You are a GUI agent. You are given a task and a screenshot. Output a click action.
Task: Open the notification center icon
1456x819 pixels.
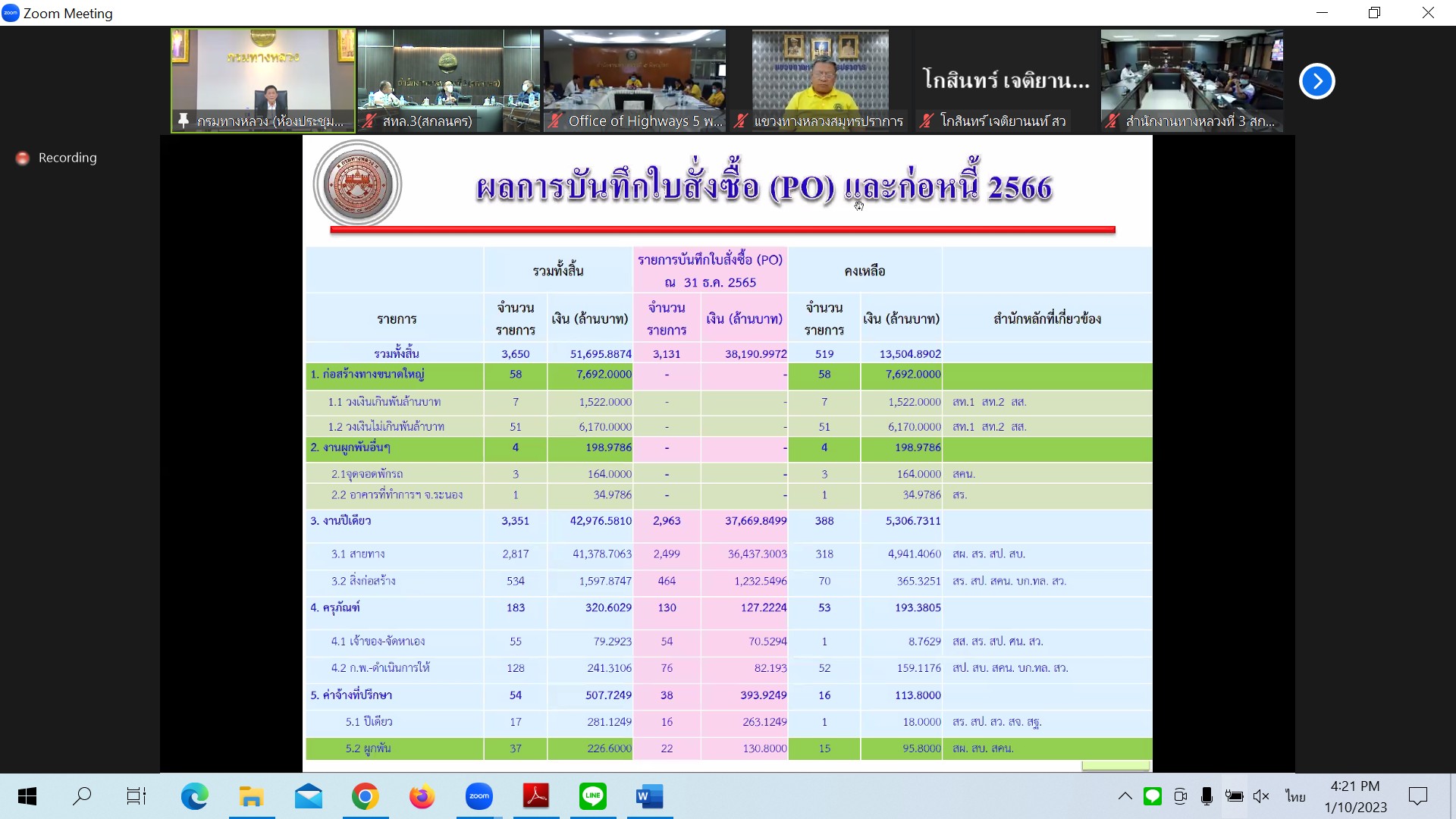pos(1417,796)
